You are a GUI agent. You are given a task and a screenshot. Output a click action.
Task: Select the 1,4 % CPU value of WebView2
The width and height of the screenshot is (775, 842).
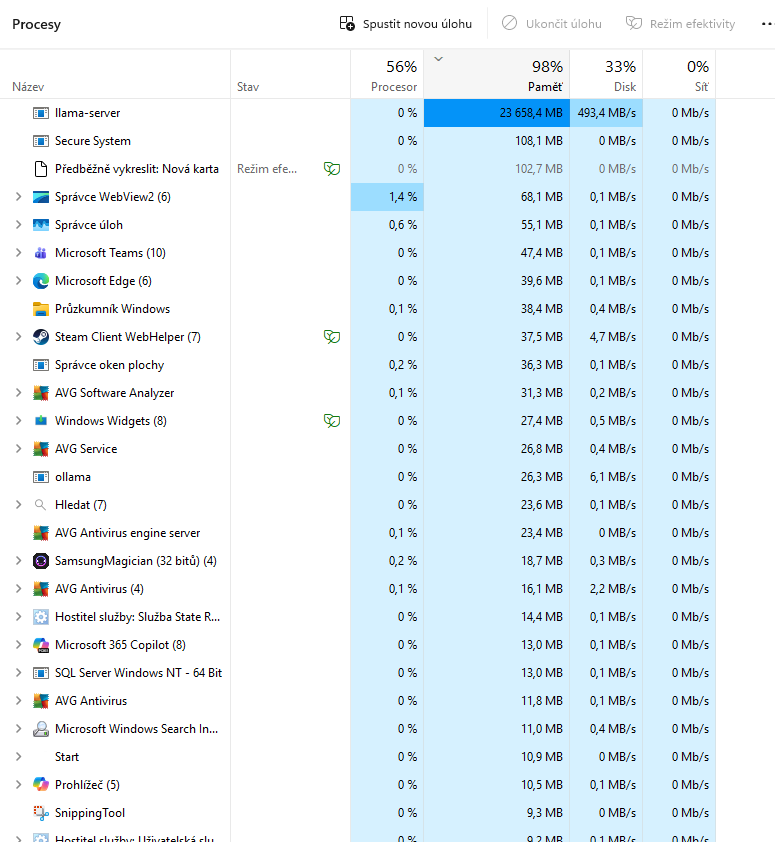[403, 197]
